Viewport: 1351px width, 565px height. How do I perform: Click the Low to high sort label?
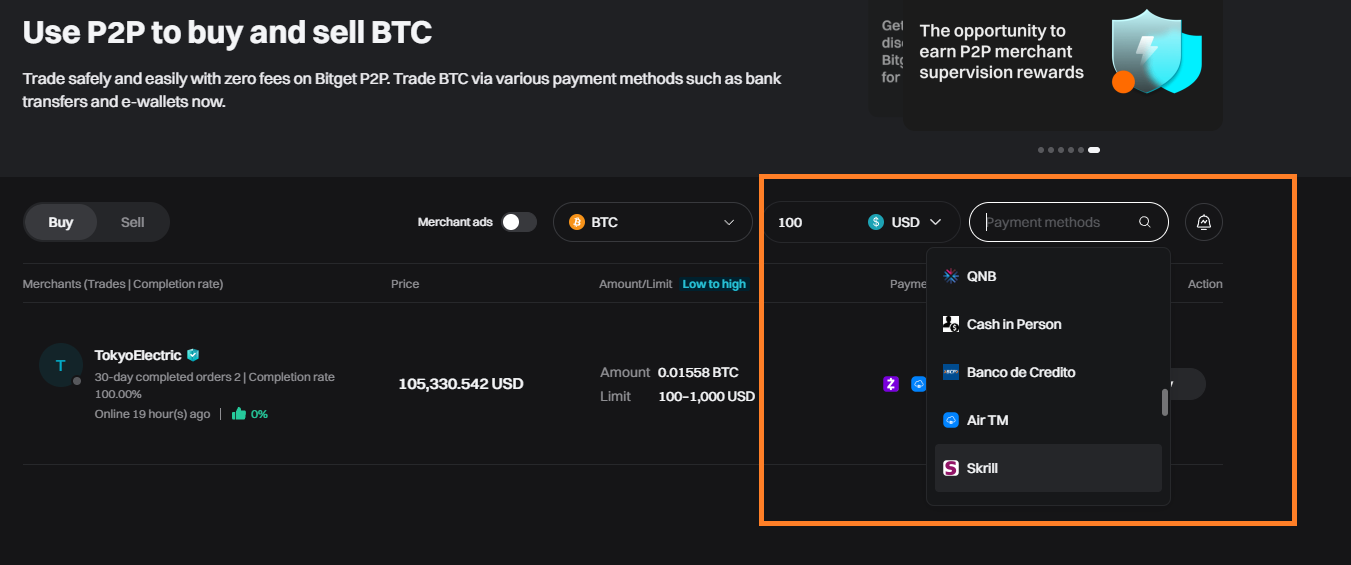pos(714,284)
